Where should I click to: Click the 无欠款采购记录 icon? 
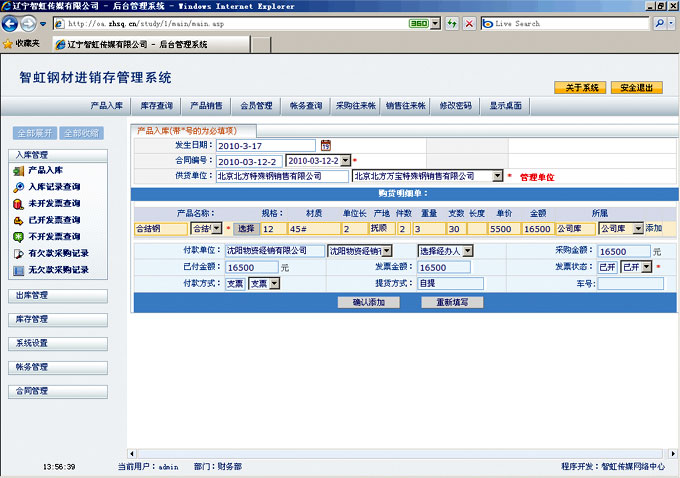19,270
